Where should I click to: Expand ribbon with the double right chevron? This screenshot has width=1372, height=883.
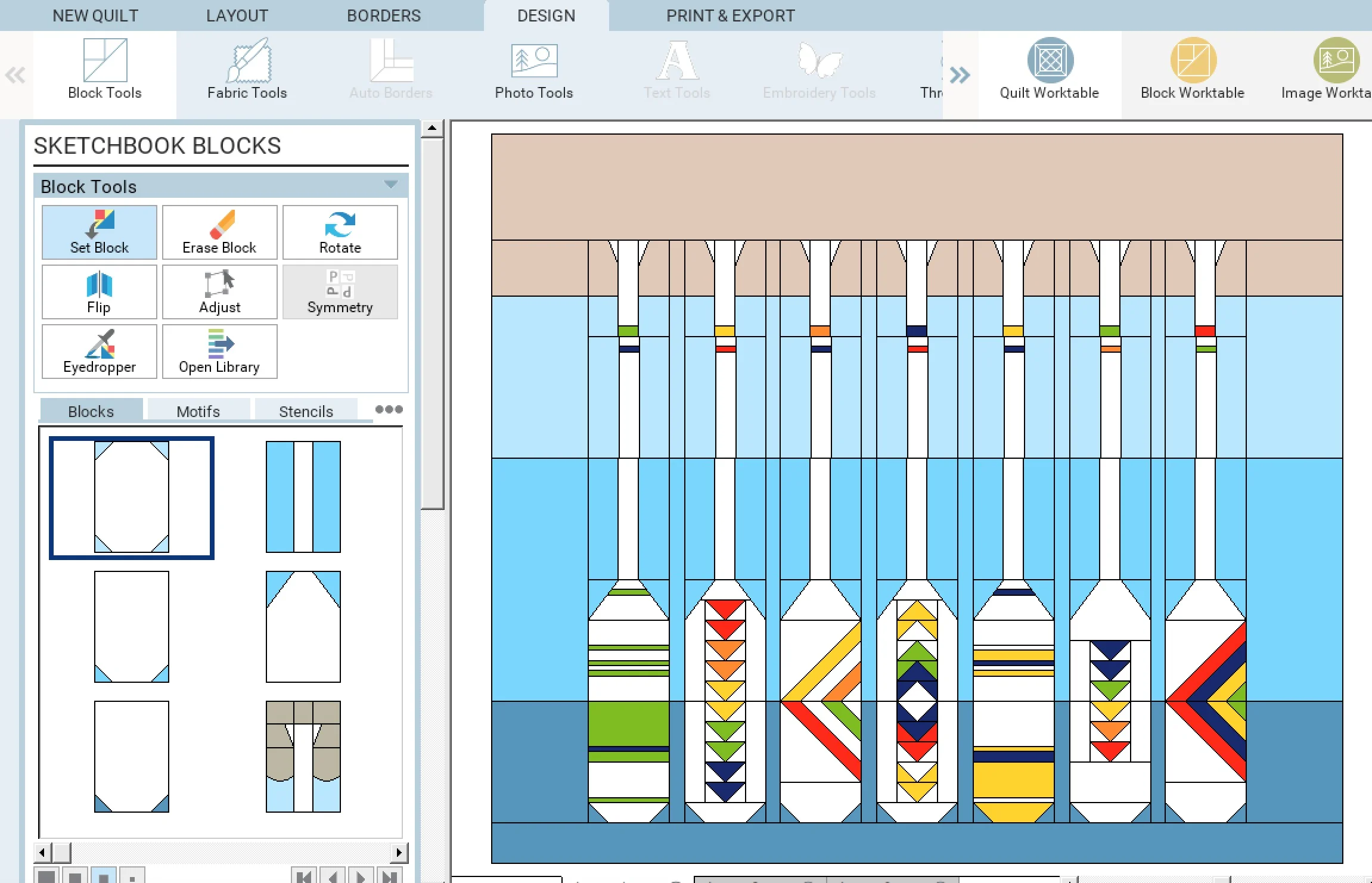click(960, 75)
